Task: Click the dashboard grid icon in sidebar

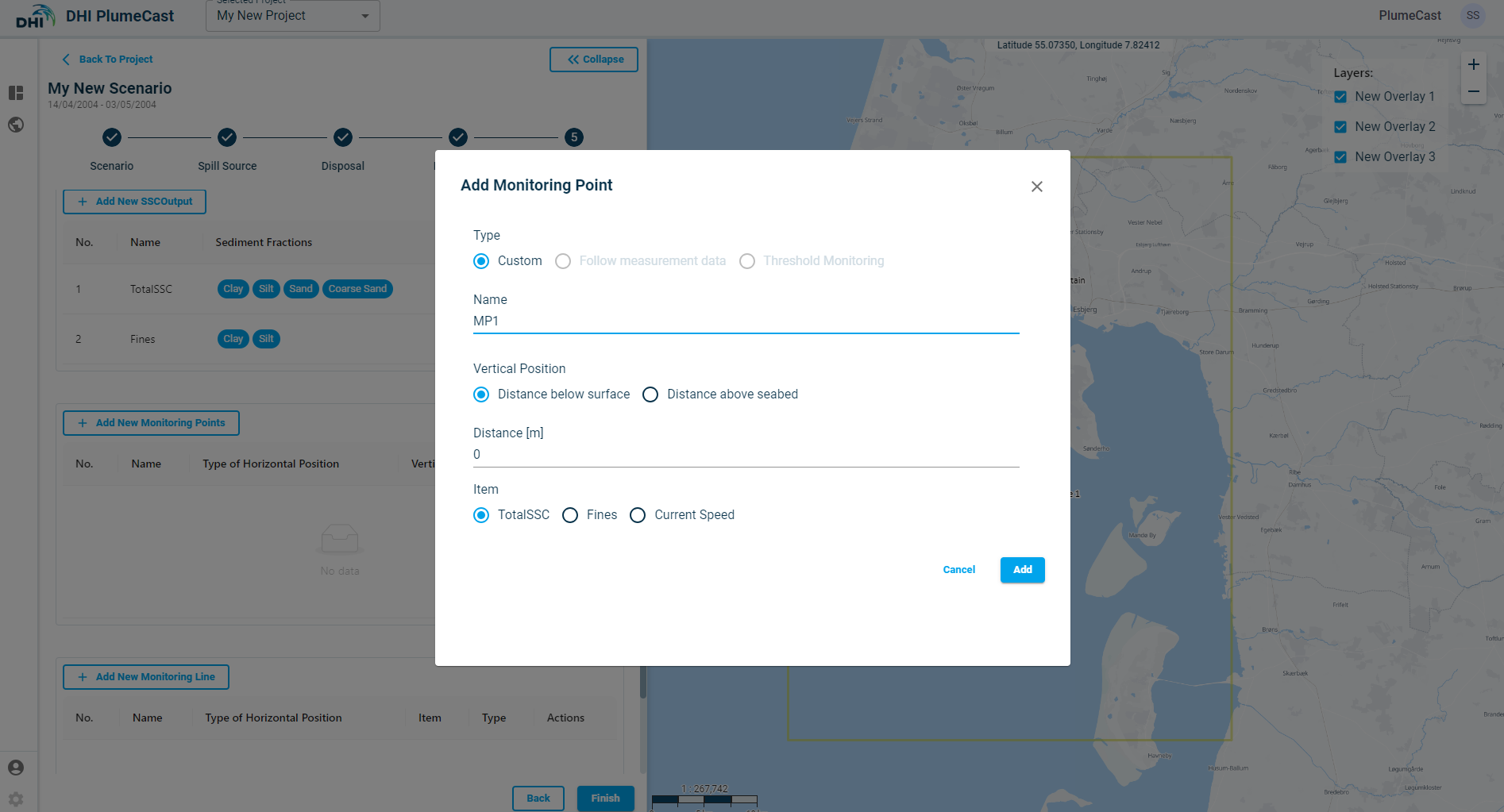Action: [x=16, y=93]
